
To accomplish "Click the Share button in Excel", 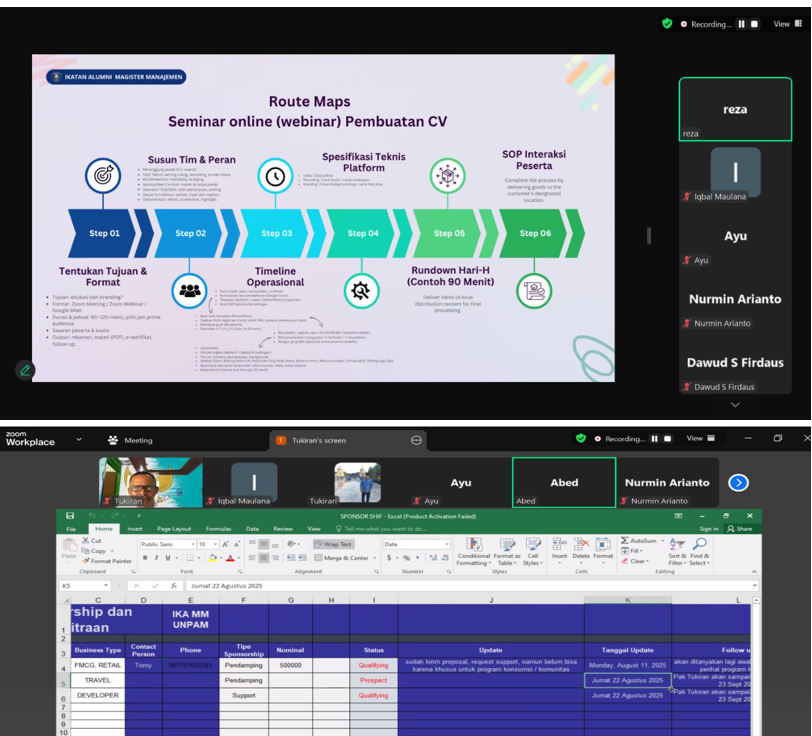I will [x=740, y=529].
